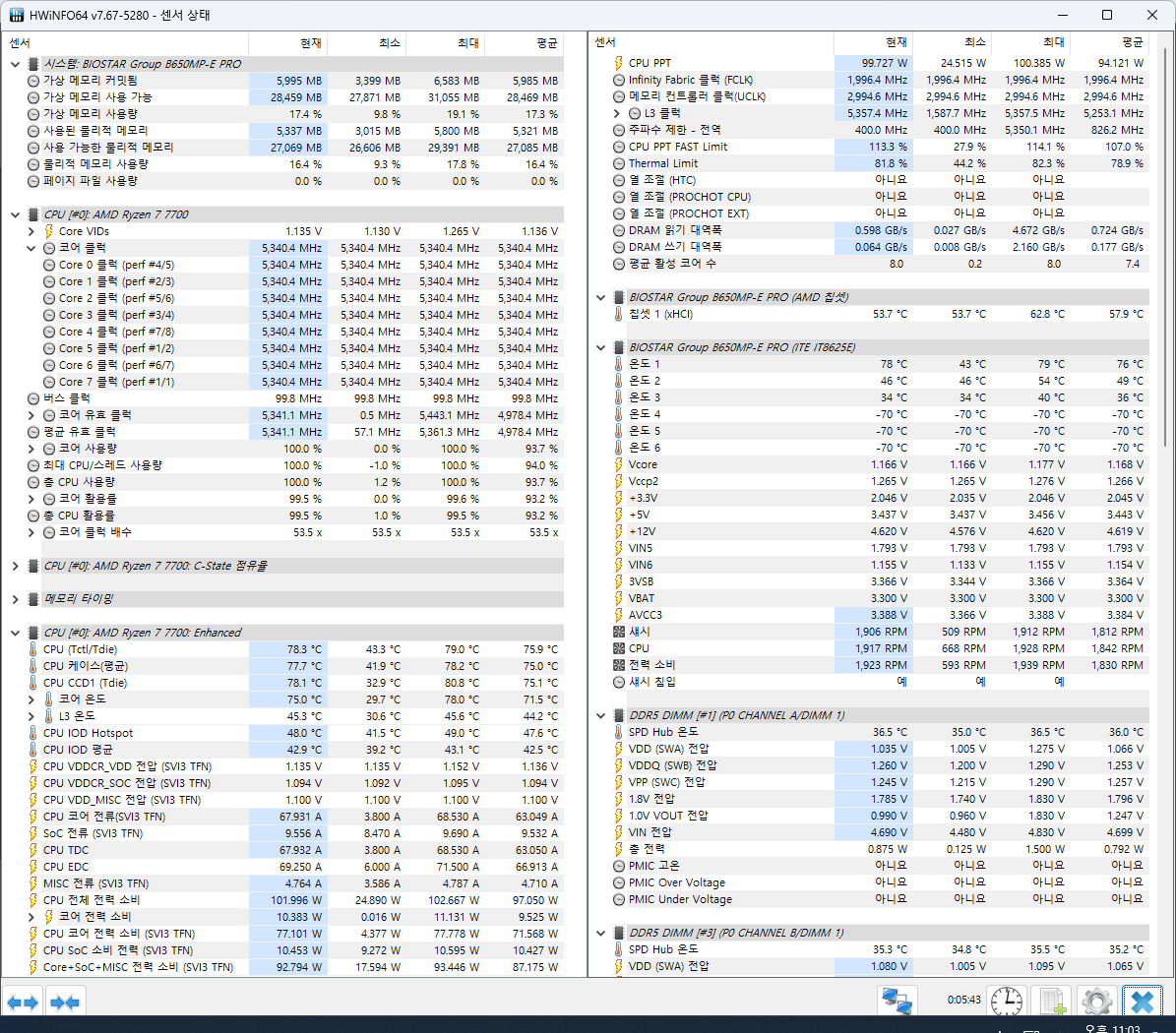
Task: Click the 버스 클럭 clock icon
Action: coord(33,398)
